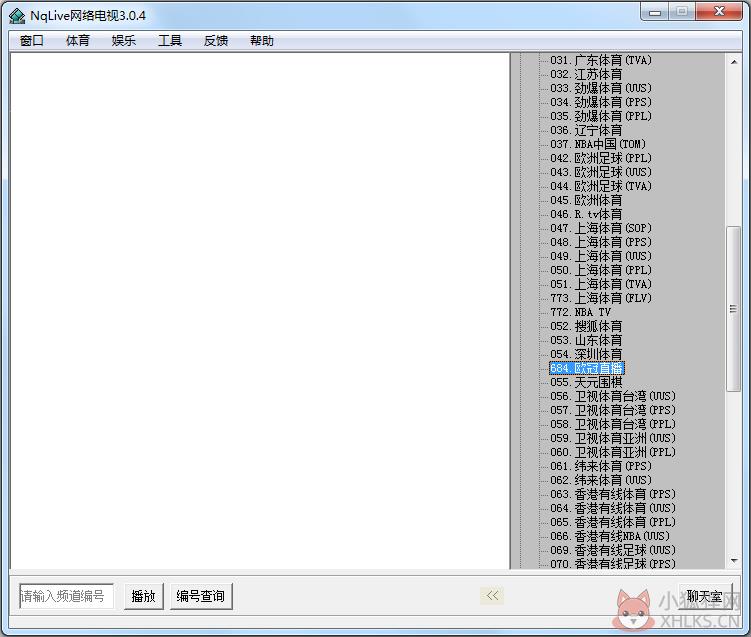The height and width of the screenshot is (637, 751).
Task: Open the 娱乐 menu
Action: tap(124, 41)
